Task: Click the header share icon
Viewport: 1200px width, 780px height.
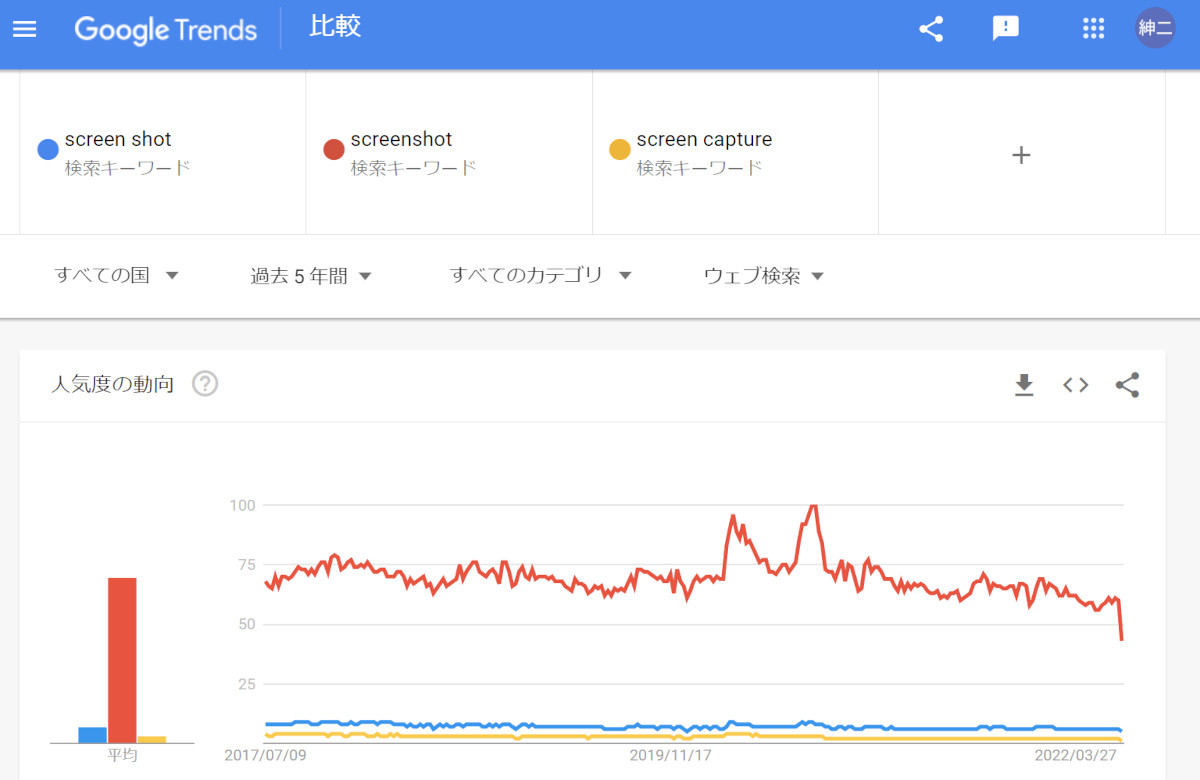Action: coord(931,29)
